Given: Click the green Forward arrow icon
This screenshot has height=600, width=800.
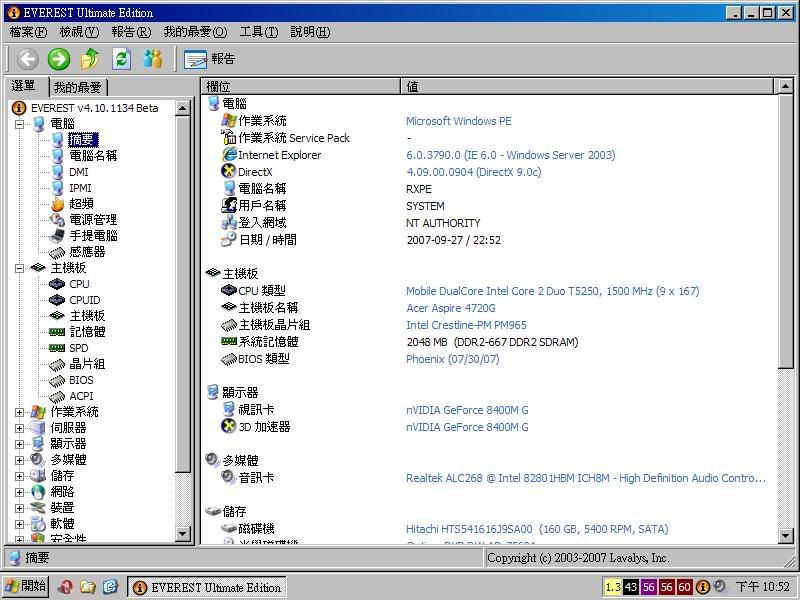Looking at the screenshot, I should click(x=59, y=59).
